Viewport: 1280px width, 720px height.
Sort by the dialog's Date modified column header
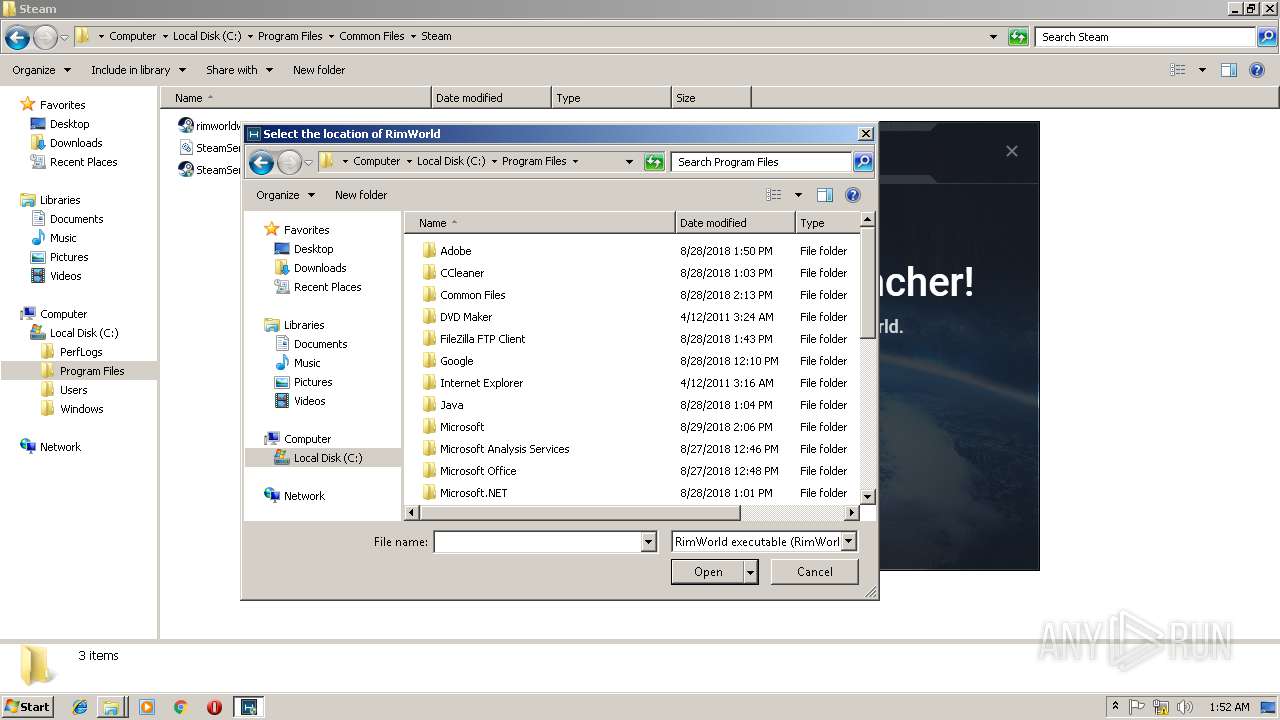[x=735, y=223]
